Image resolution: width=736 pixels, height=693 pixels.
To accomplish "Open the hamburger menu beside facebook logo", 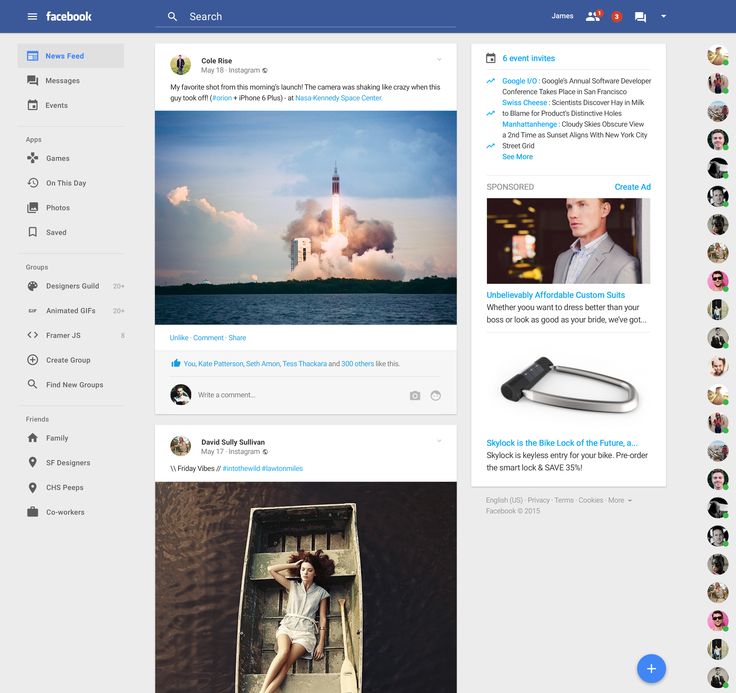I will (x=32, y=16).
